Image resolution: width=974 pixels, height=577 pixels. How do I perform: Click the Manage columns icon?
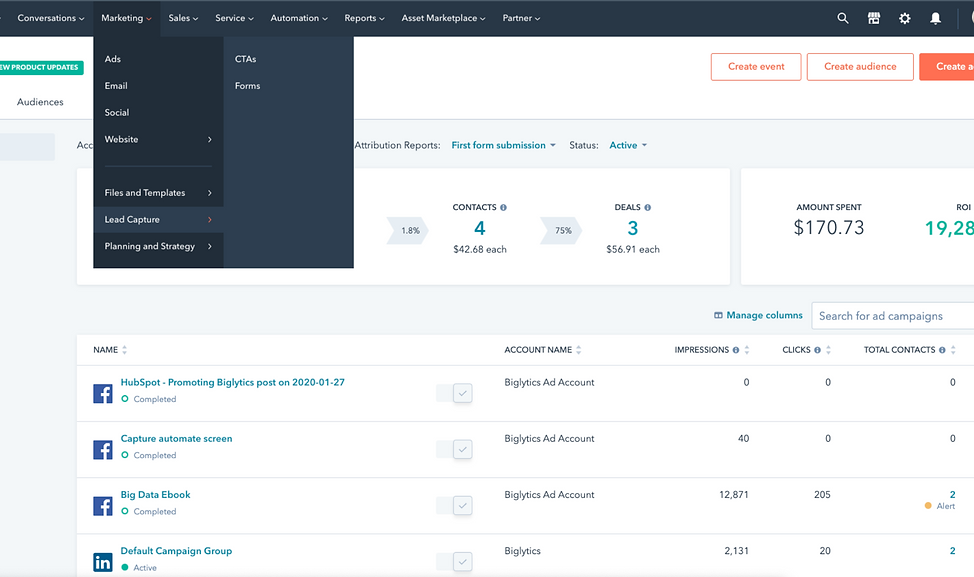coord(717,315)
